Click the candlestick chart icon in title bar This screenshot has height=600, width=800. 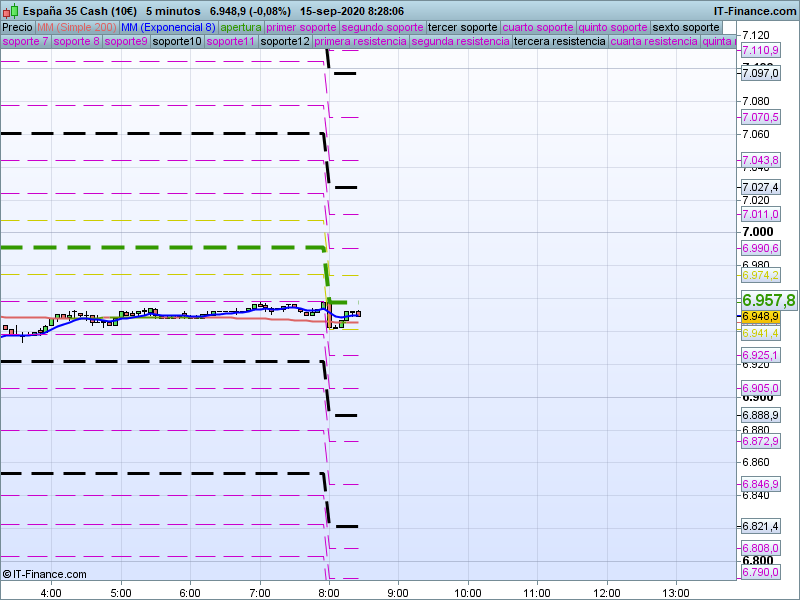9,9
